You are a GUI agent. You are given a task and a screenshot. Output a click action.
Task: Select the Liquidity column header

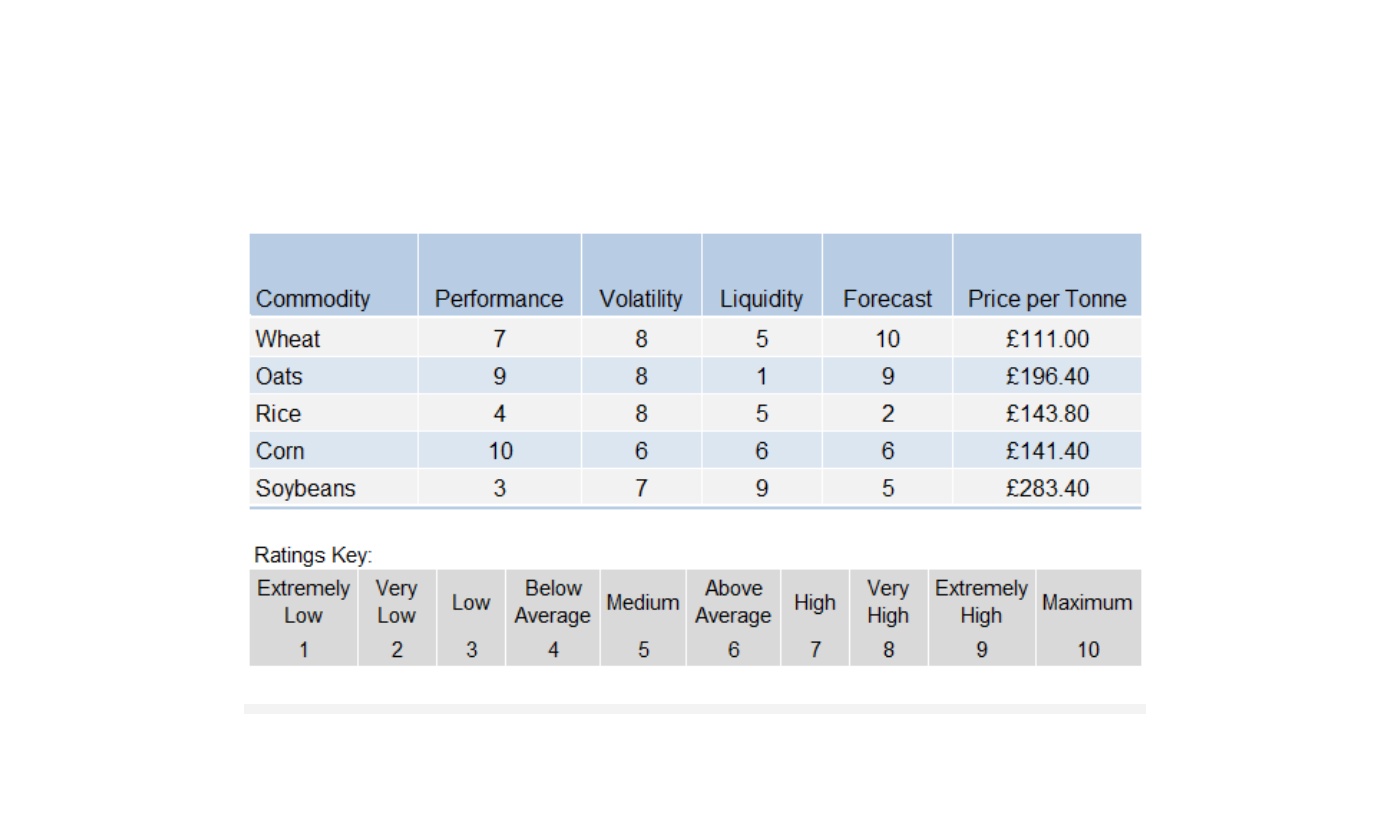tap(761, 299)
